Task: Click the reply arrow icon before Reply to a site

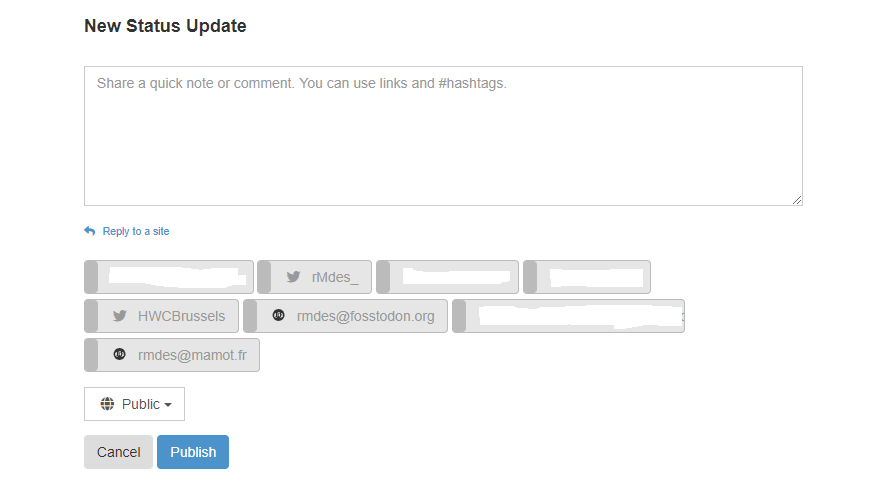Action: [x=90, y=231]
